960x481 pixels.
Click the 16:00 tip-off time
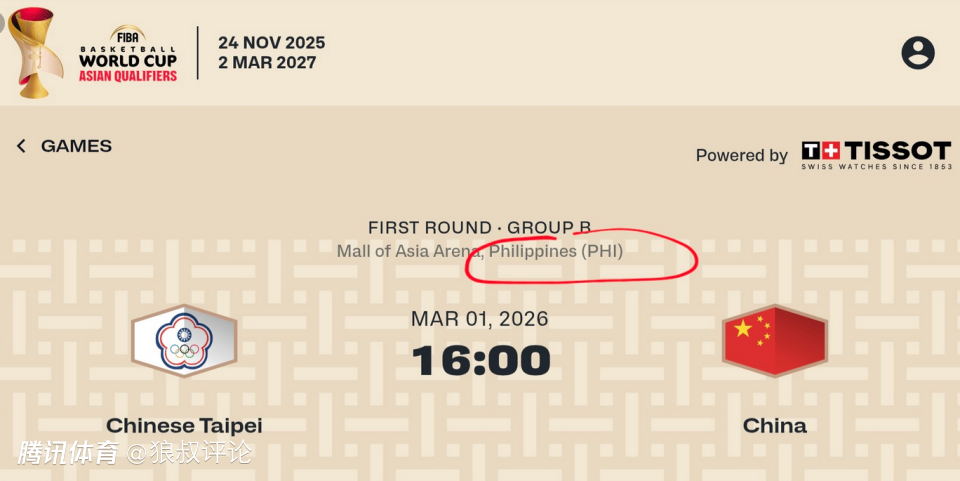tap(480, 361)
